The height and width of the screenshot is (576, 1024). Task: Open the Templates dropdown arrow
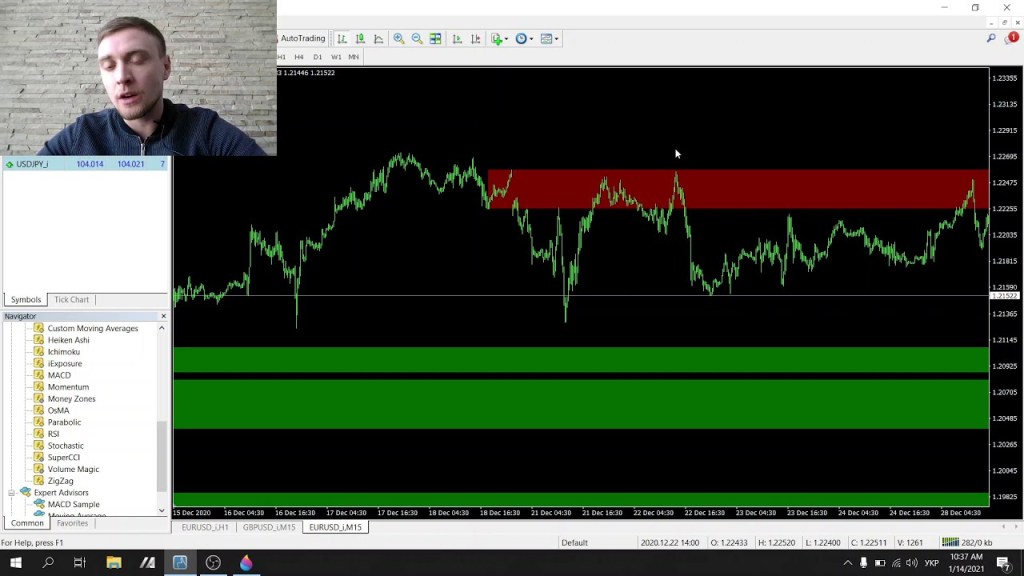pyautogui.click(x=557, y=38)
